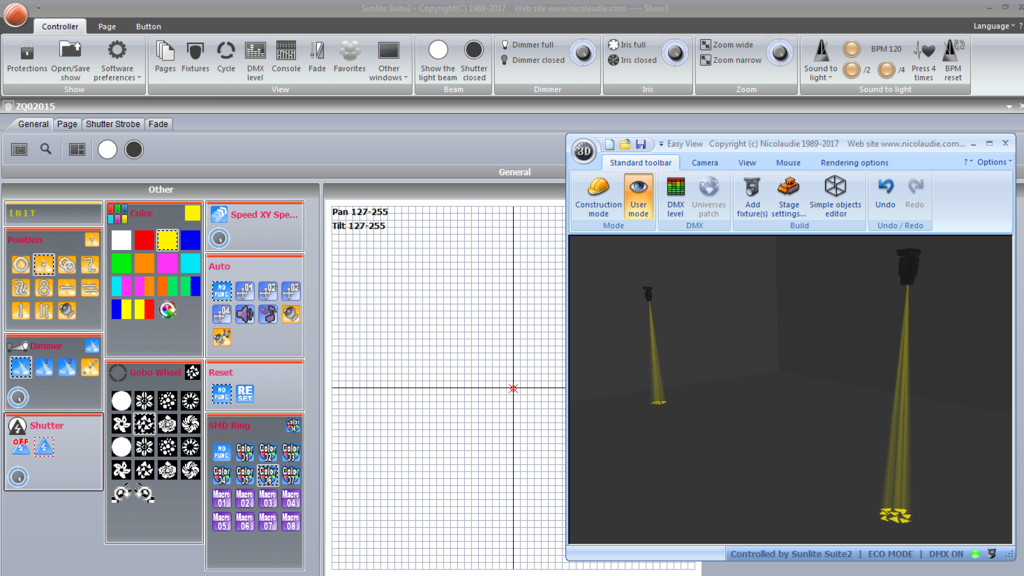Click Press 4 times heartbeat icon
This screenshot has width=1024, height=576.
(x=923, y=60)
